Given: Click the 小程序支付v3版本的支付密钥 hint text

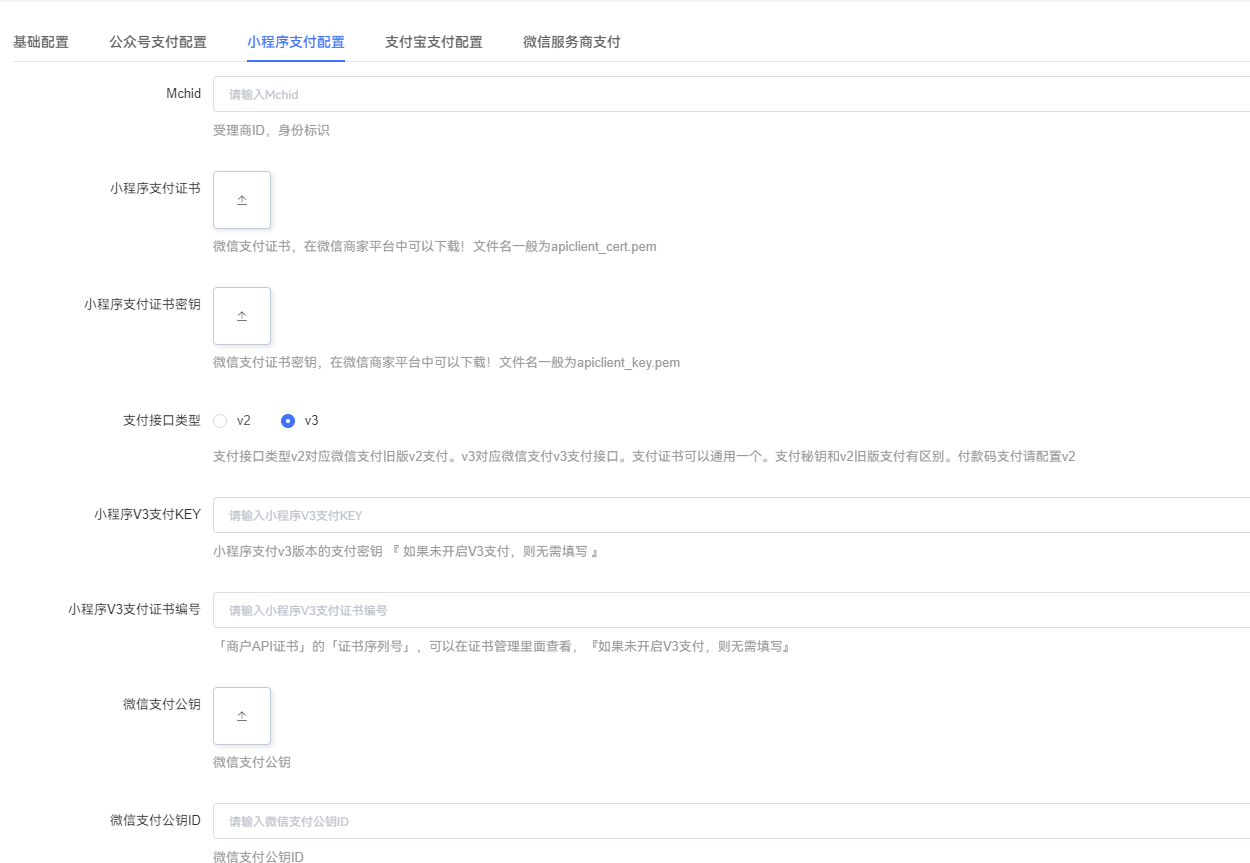Looking at the screenshot, I should (x=406, y=551).
